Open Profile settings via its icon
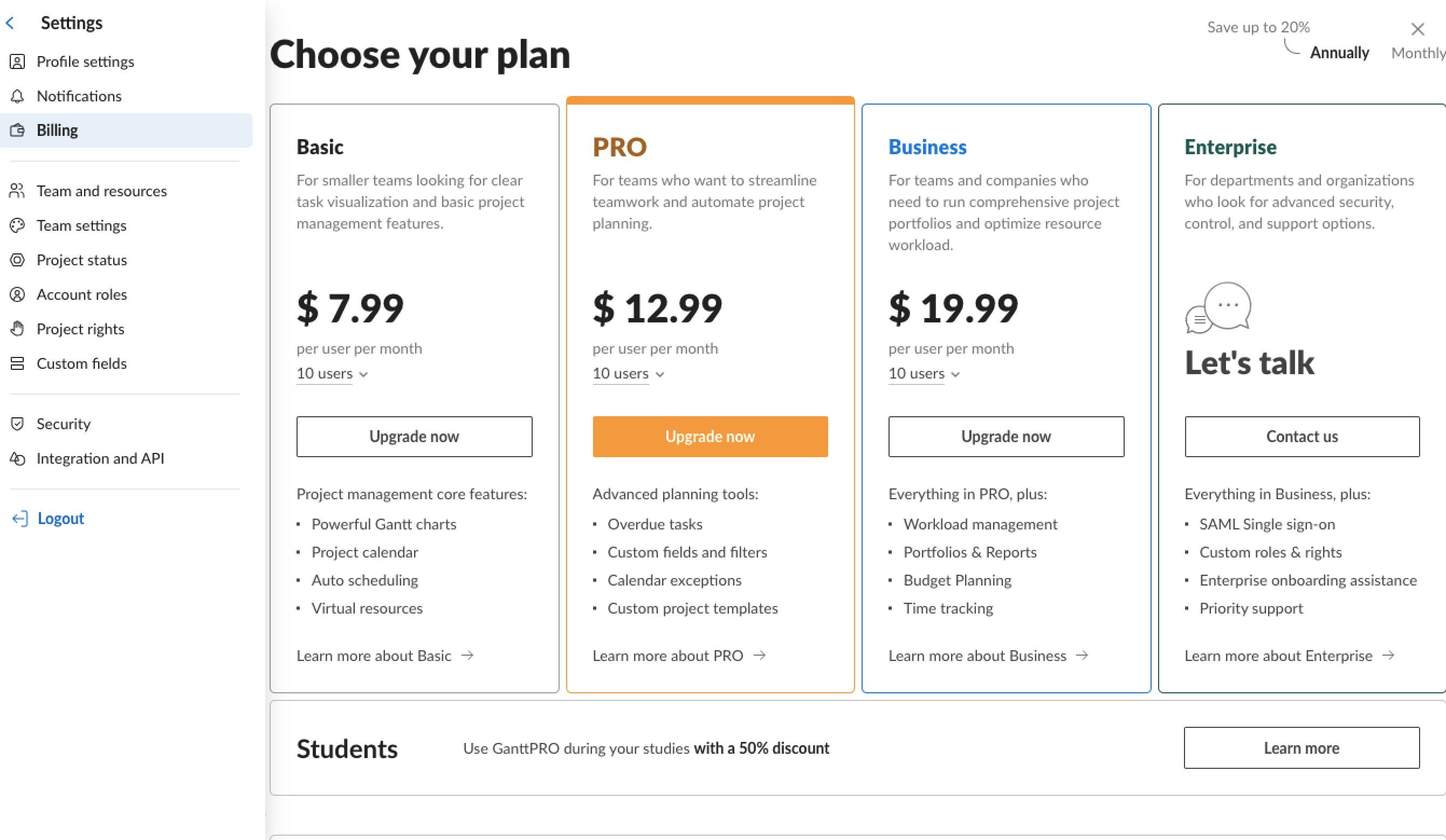 (x=17, y=61)
